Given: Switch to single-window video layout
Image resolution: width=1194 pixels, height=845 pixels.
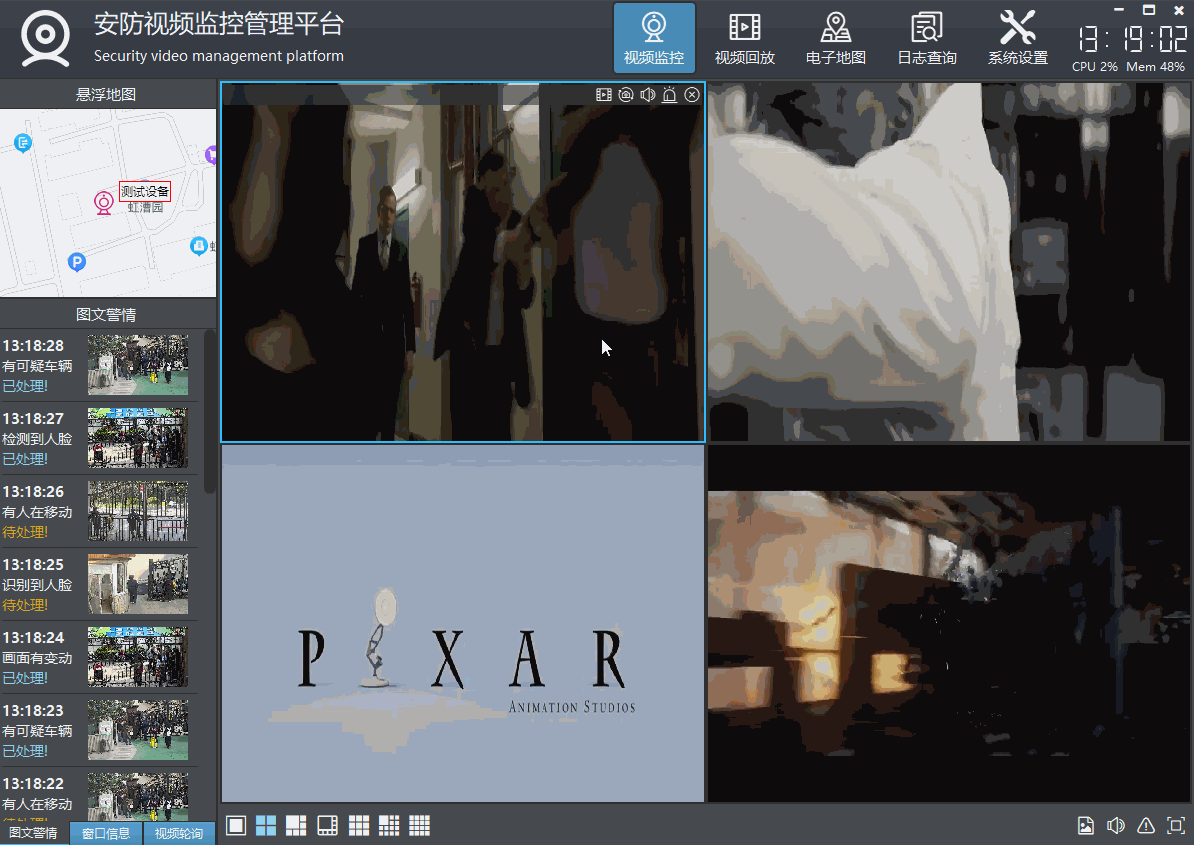Looking at the screenshot, I should (x=236, y=825).
